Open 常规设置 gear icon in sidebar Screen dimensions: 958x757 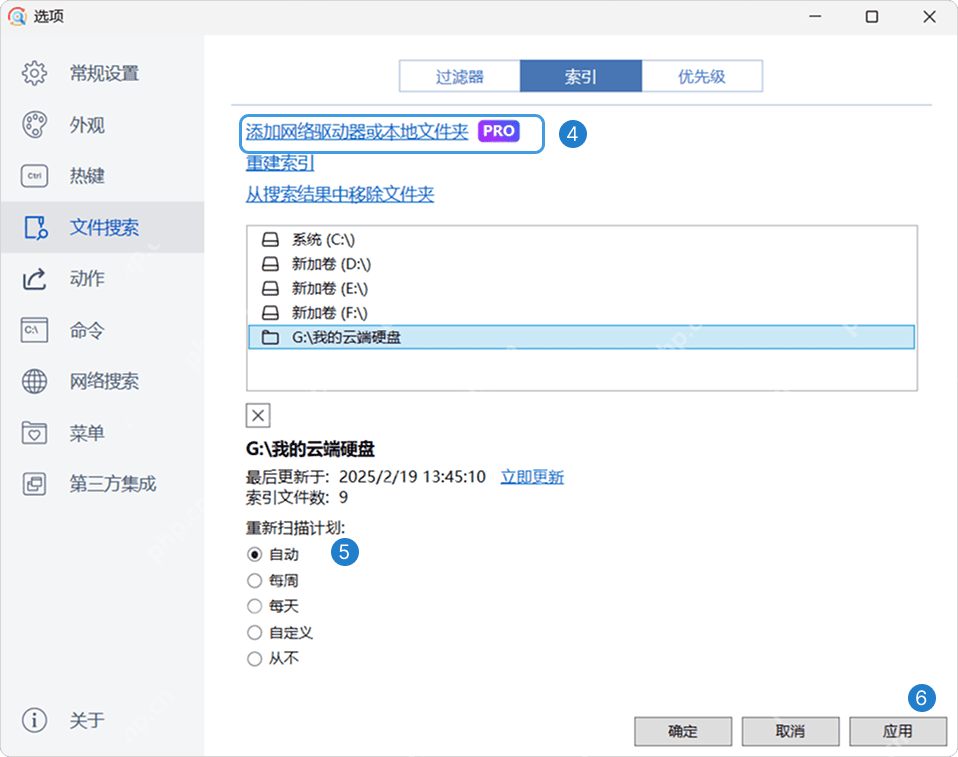point(34,73)
